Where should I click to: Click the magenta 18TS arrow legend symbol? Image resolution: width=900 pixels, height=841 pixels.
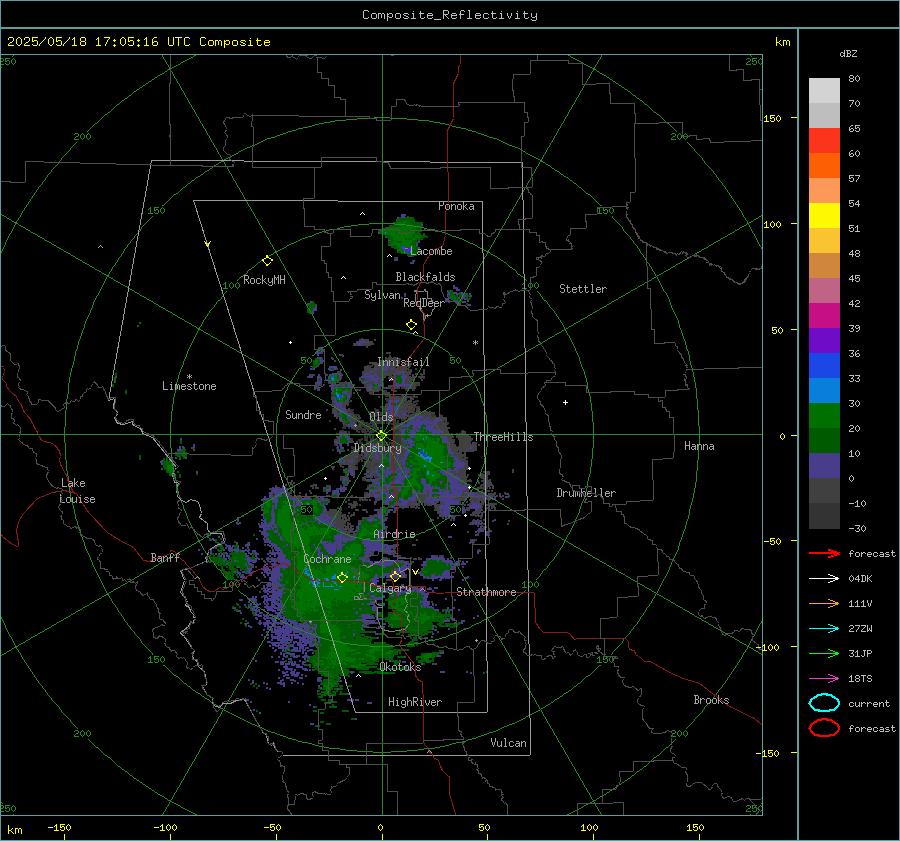[824, 679]
